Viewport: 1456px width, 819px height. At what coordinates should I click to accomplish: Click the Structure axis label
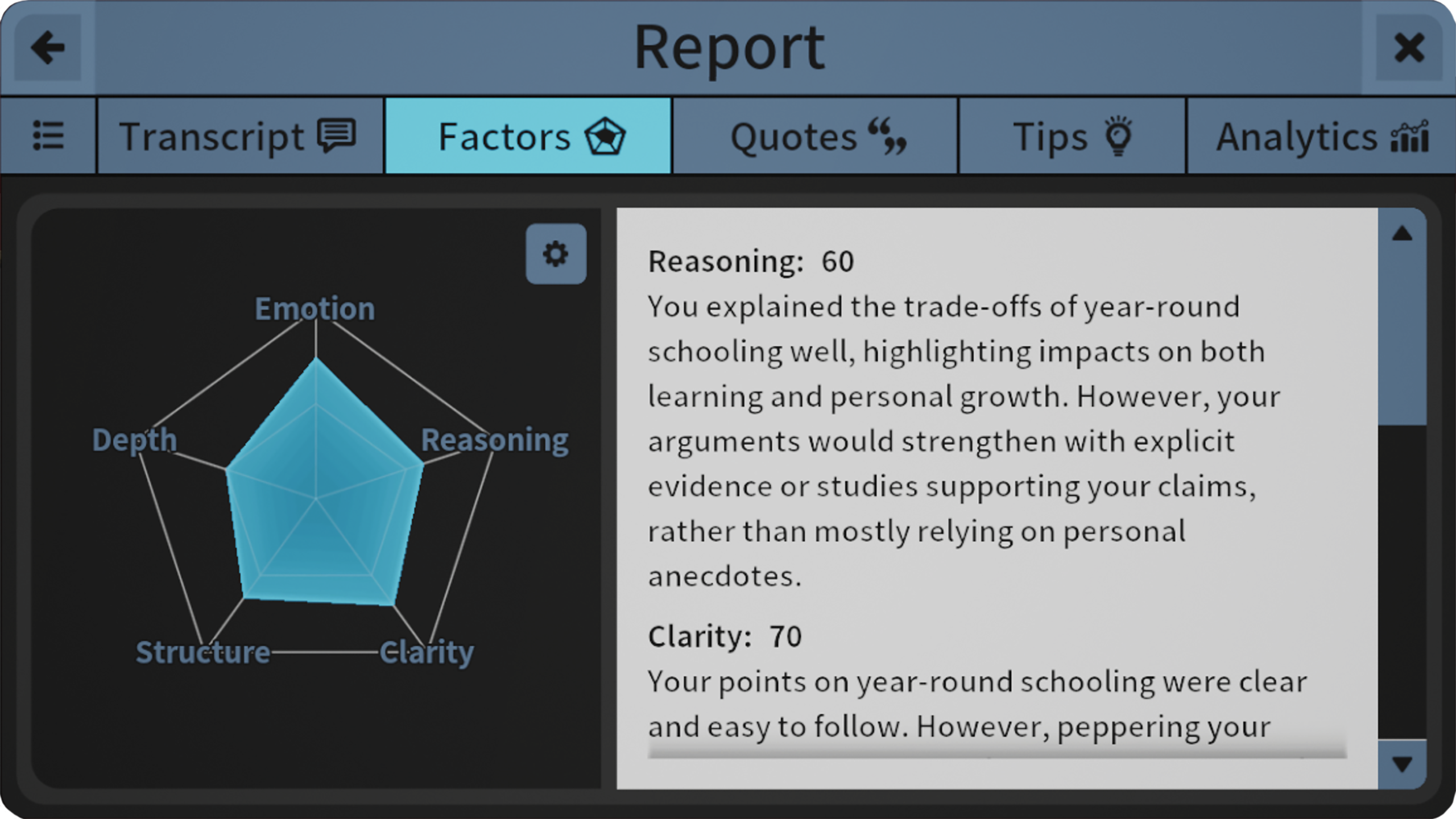coord(202,652)
